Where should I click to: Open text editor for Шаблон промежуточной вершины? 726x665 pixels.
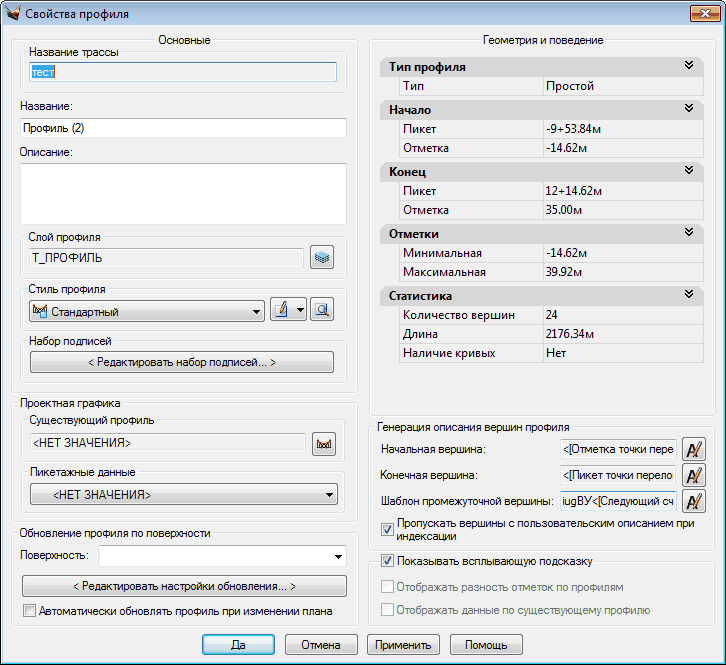[x=693, y=501]
